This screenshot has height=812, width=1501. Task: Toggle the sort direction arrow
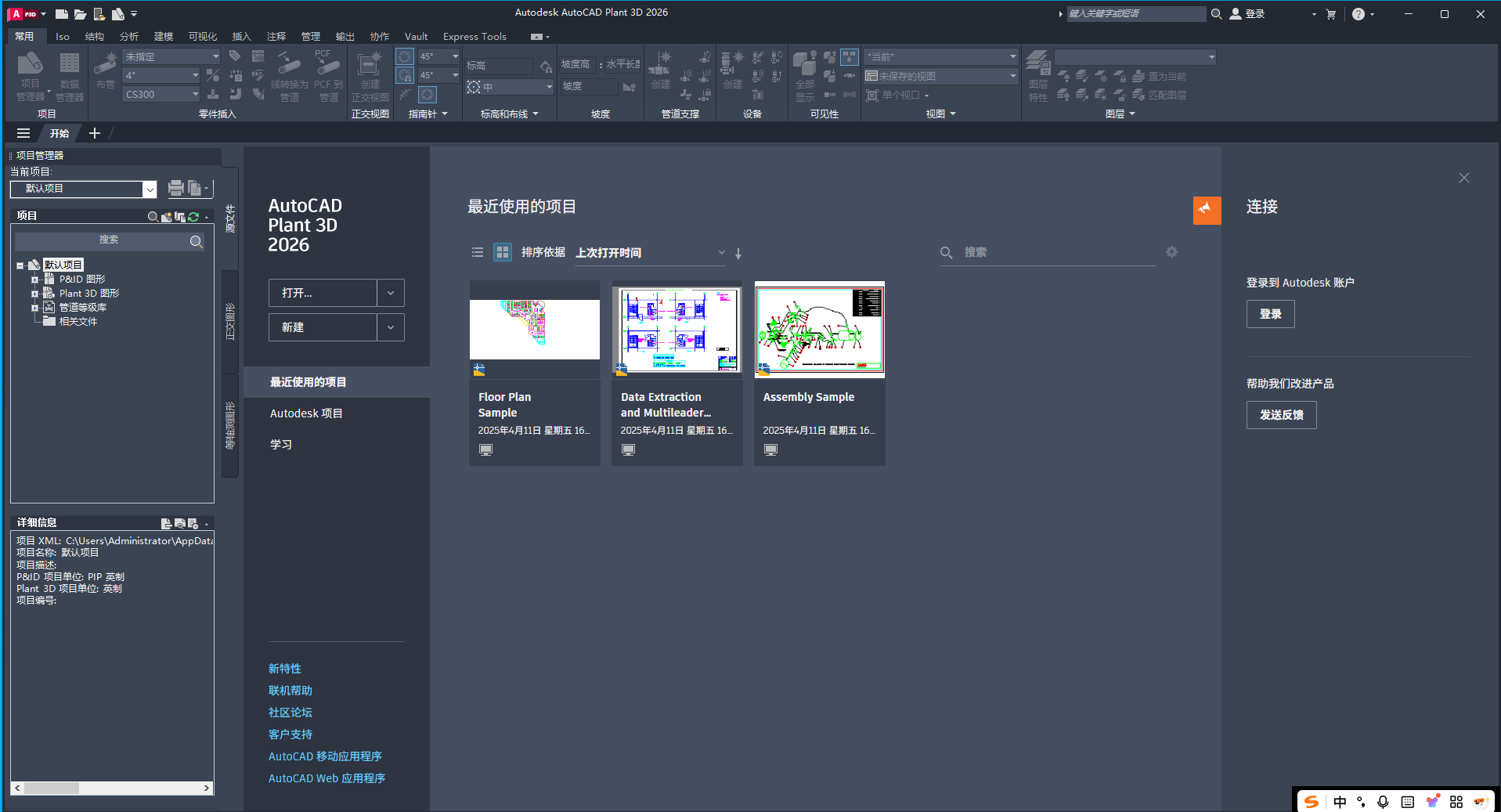(x=738, y=253)
